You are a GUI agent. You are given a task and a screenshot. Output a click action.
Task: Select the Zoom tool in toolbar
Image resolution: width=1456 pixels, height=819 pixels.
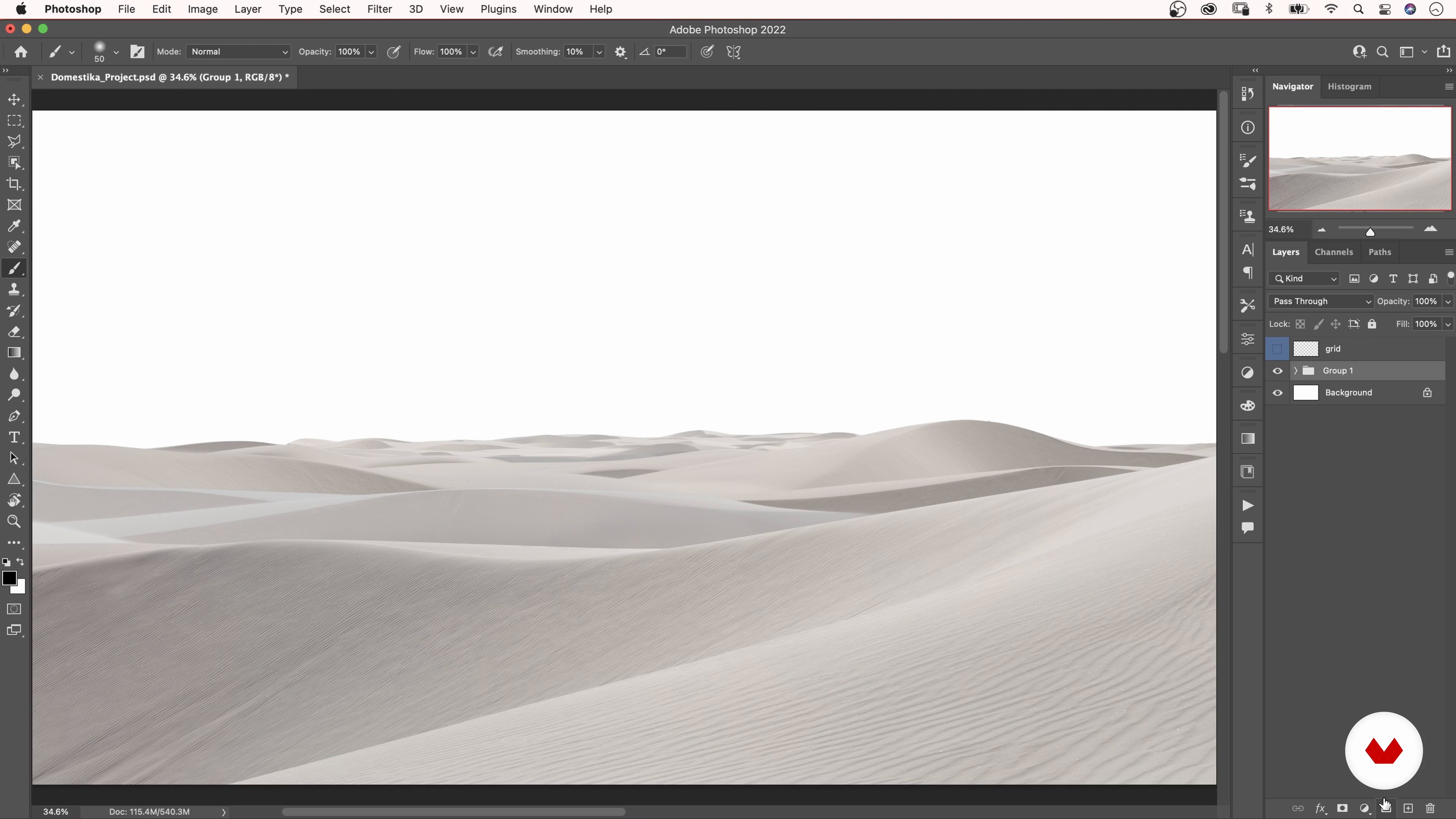14,521
